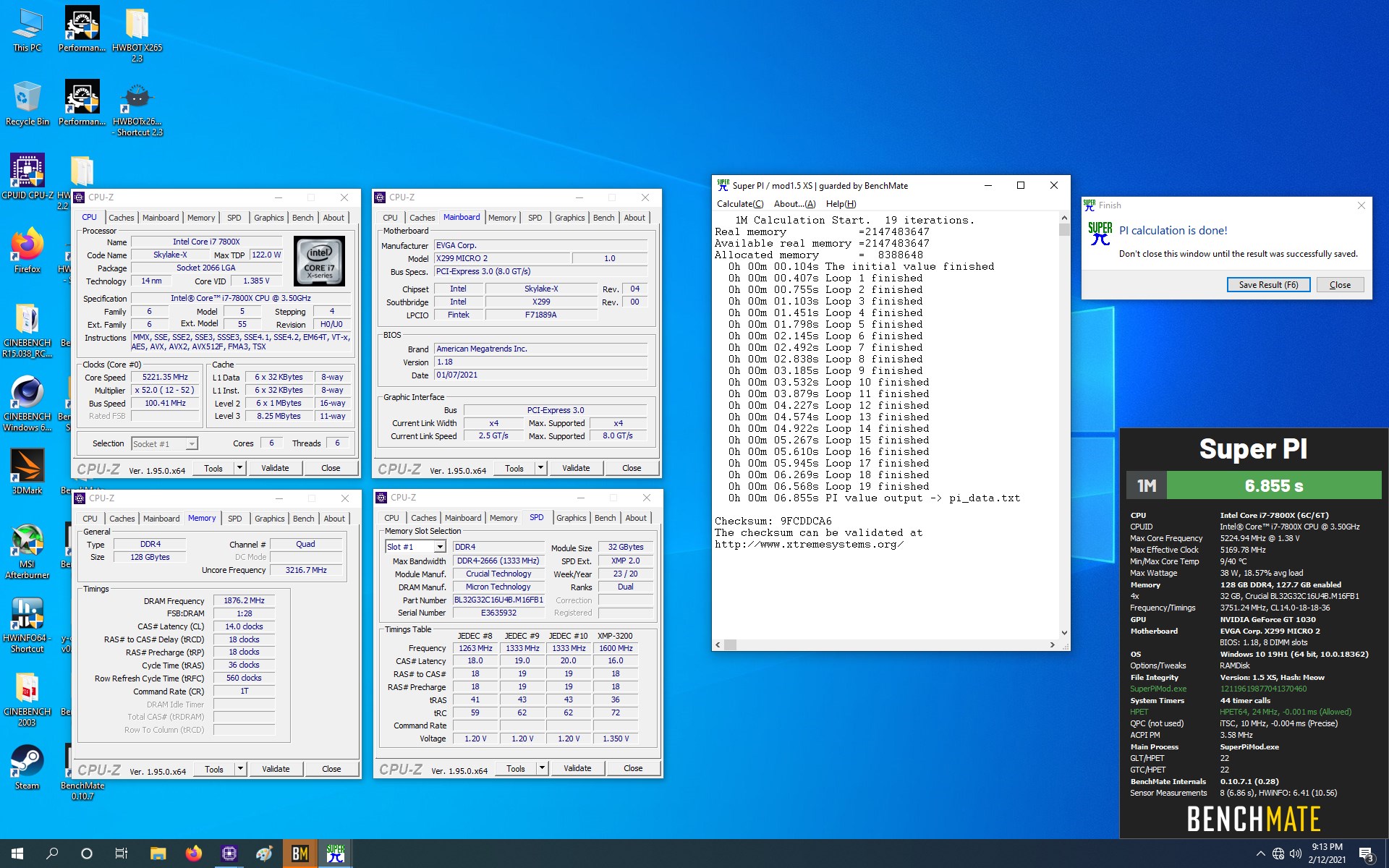Open Calculate menu in Super PI
Image resolution: width=1389 pixels, height=868 pixels.
pyautogui.click(x=739, y=204)
